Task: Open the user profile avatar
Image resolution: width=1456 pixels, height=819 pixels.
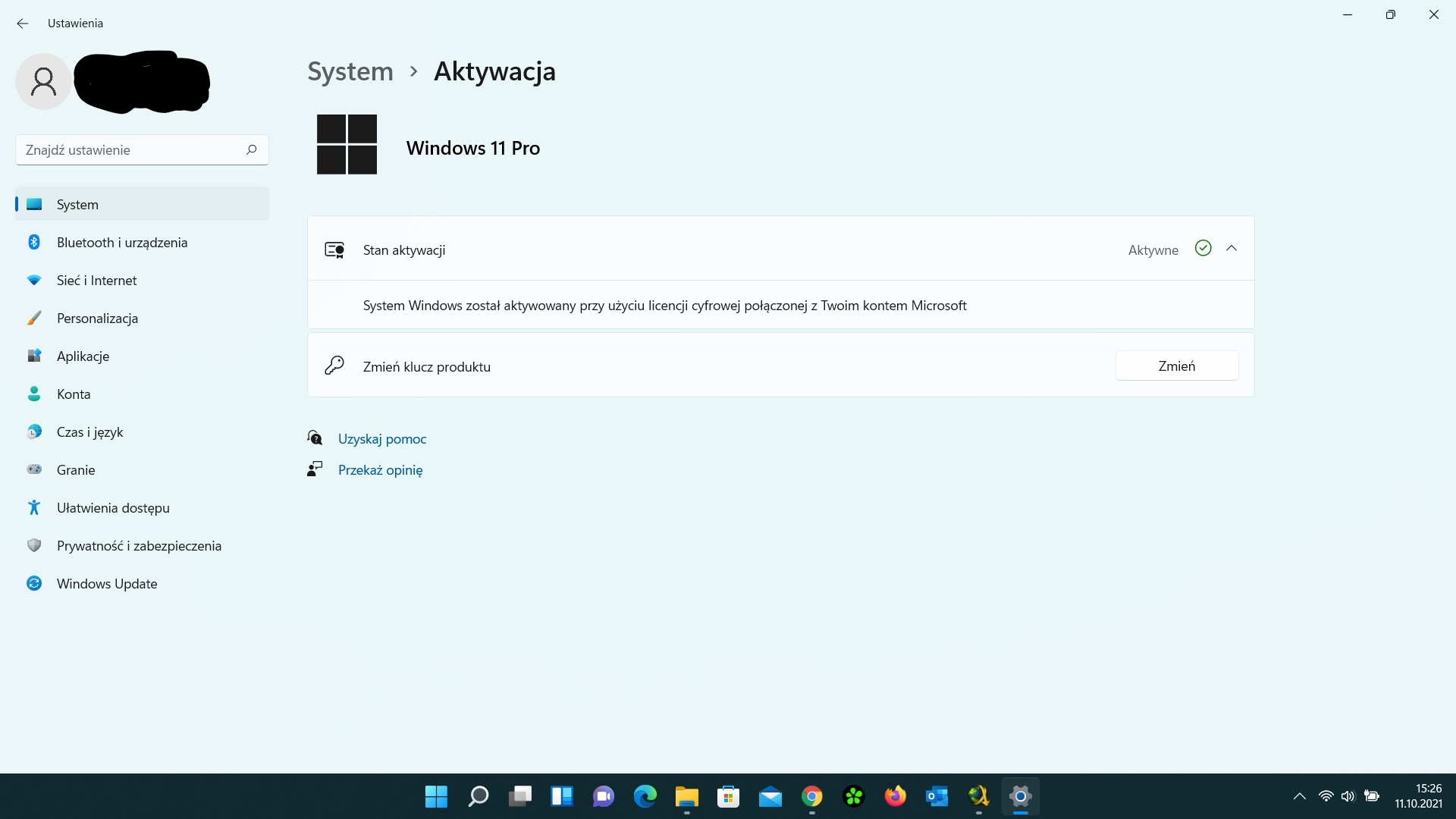Action: pos(43,81)
